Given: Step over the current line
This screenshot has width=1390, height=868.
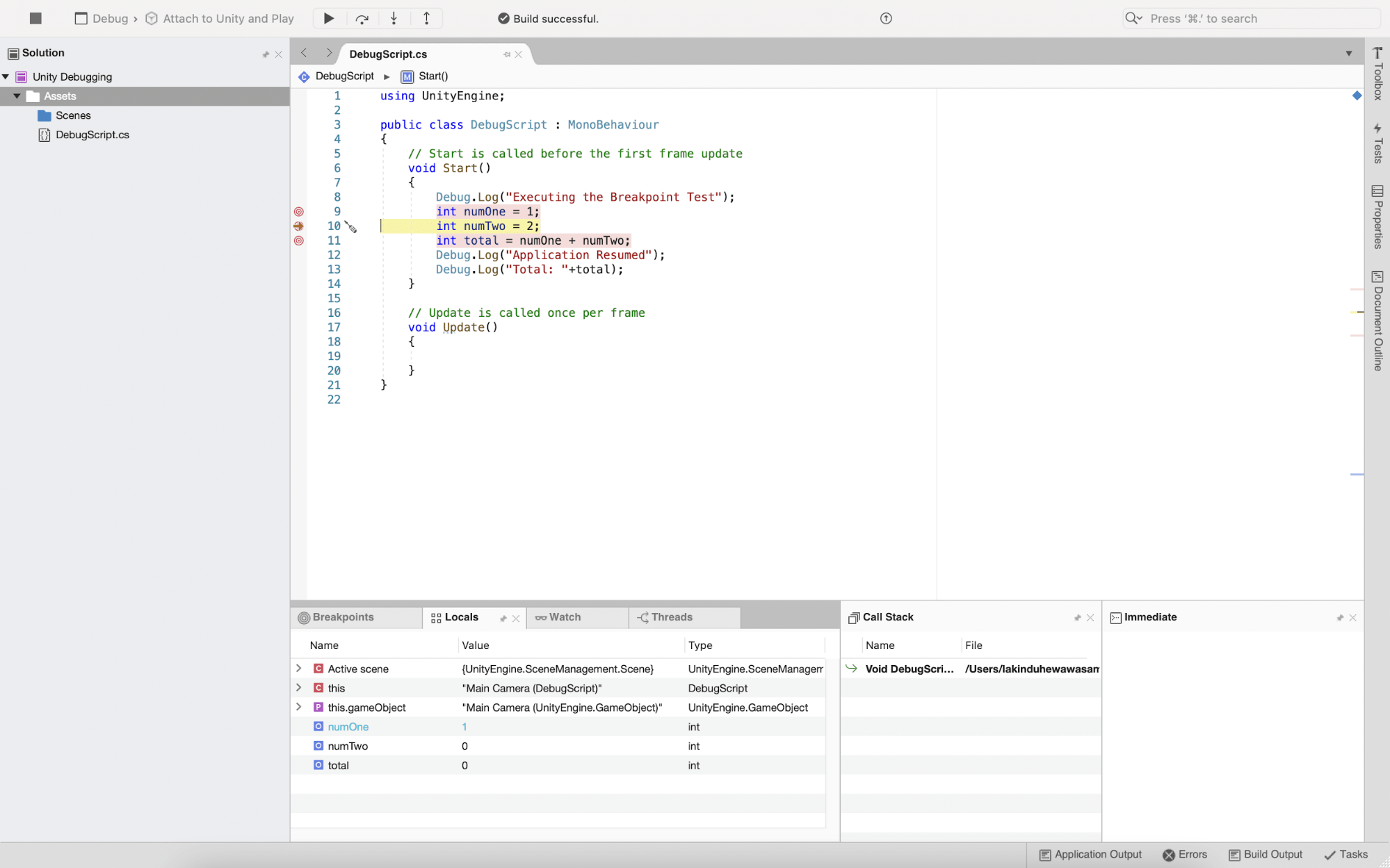Looking at the screenshot, I should tap(361, 18).
